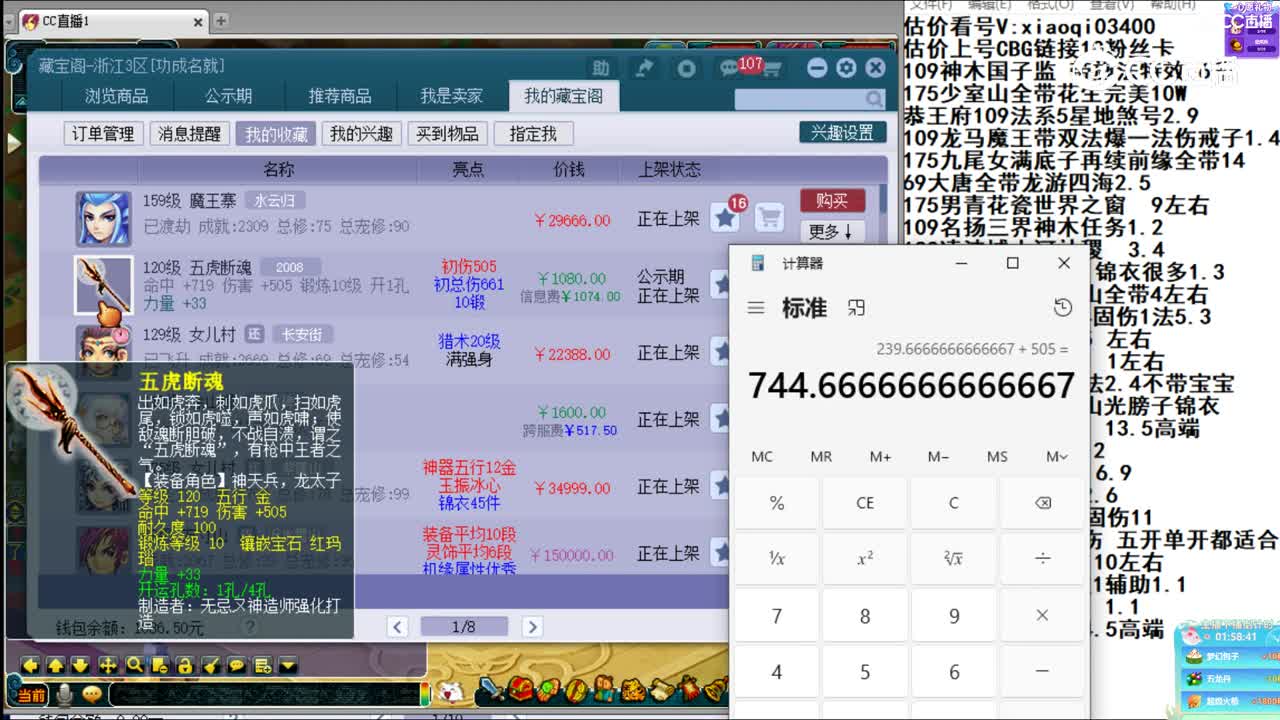Click the 159级 魔王寨 character avatar
This screenshot has width=1280, height=720.
[x=104, y=219]
